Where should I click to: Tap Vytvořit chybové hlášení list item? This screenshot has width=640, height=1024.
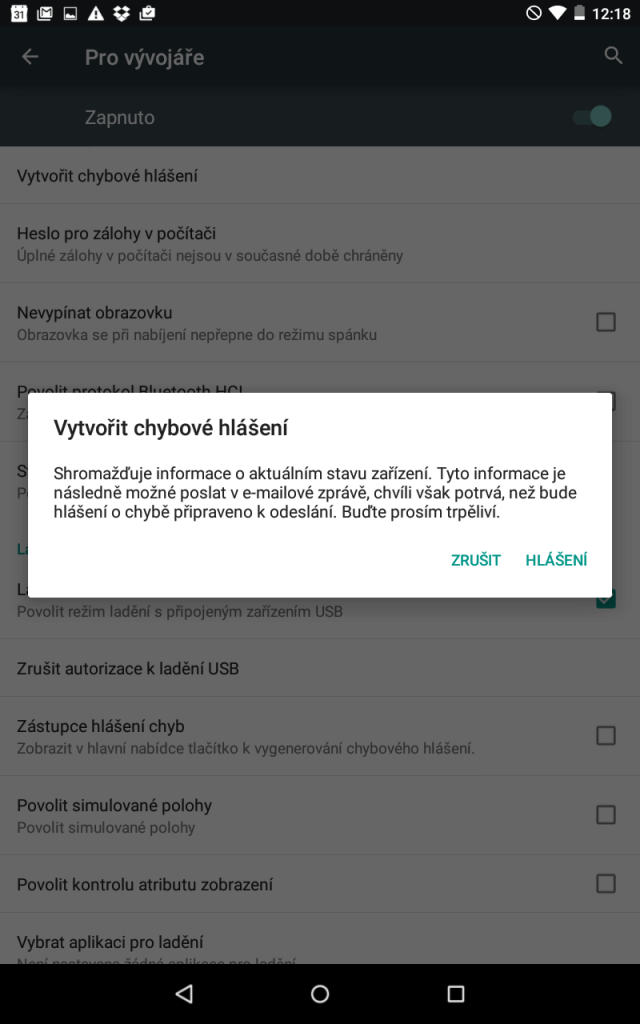click(320, 175)
